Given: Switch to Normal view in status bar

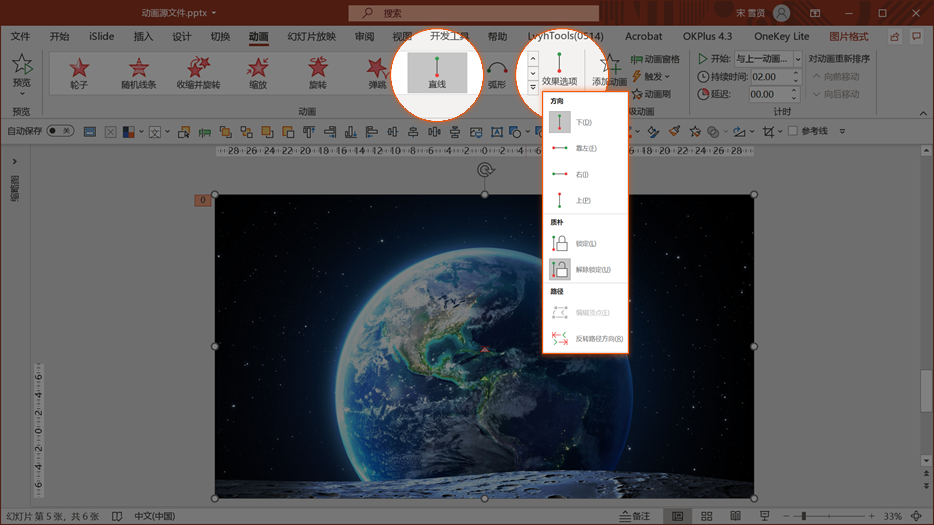Looking at the screenshot, I should coord(677,516).
